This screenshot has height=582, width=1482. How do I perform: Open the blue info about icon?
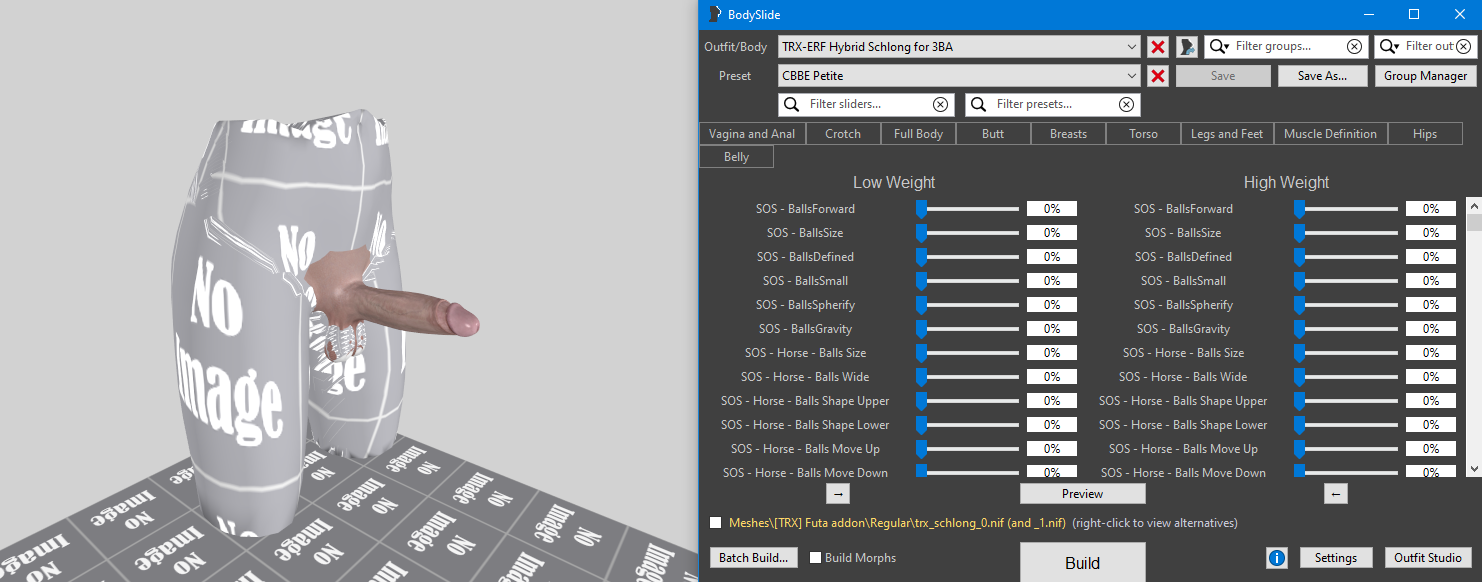tap(1277, 558)
